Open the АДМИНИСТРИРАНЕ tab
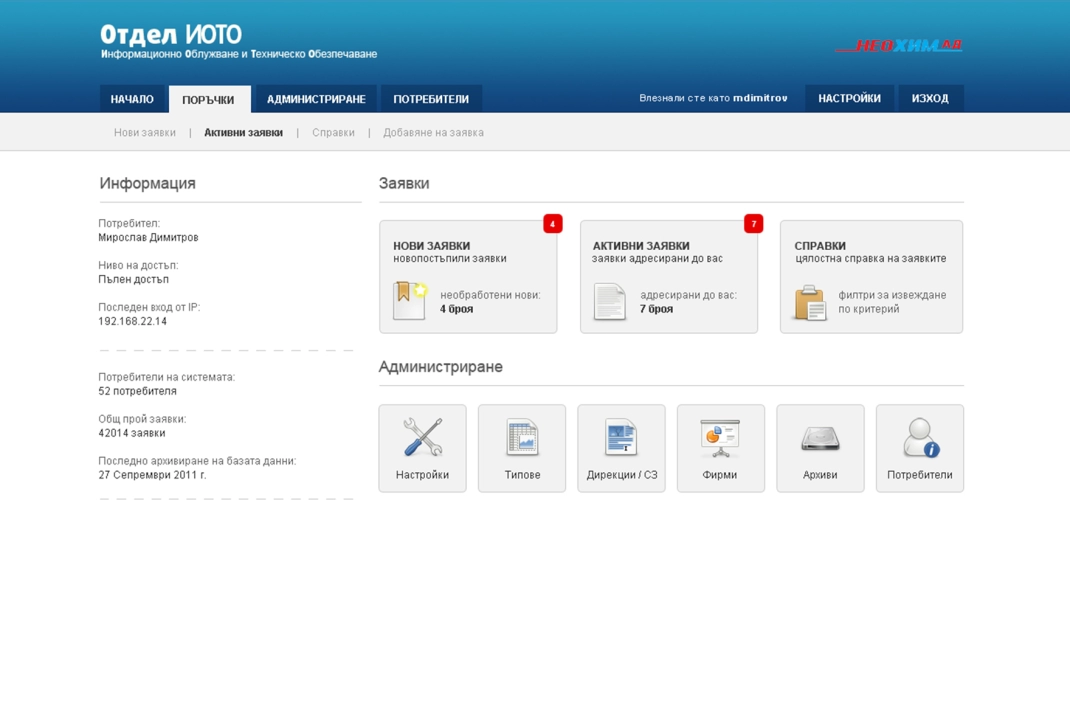 click(x=316, y=99)
